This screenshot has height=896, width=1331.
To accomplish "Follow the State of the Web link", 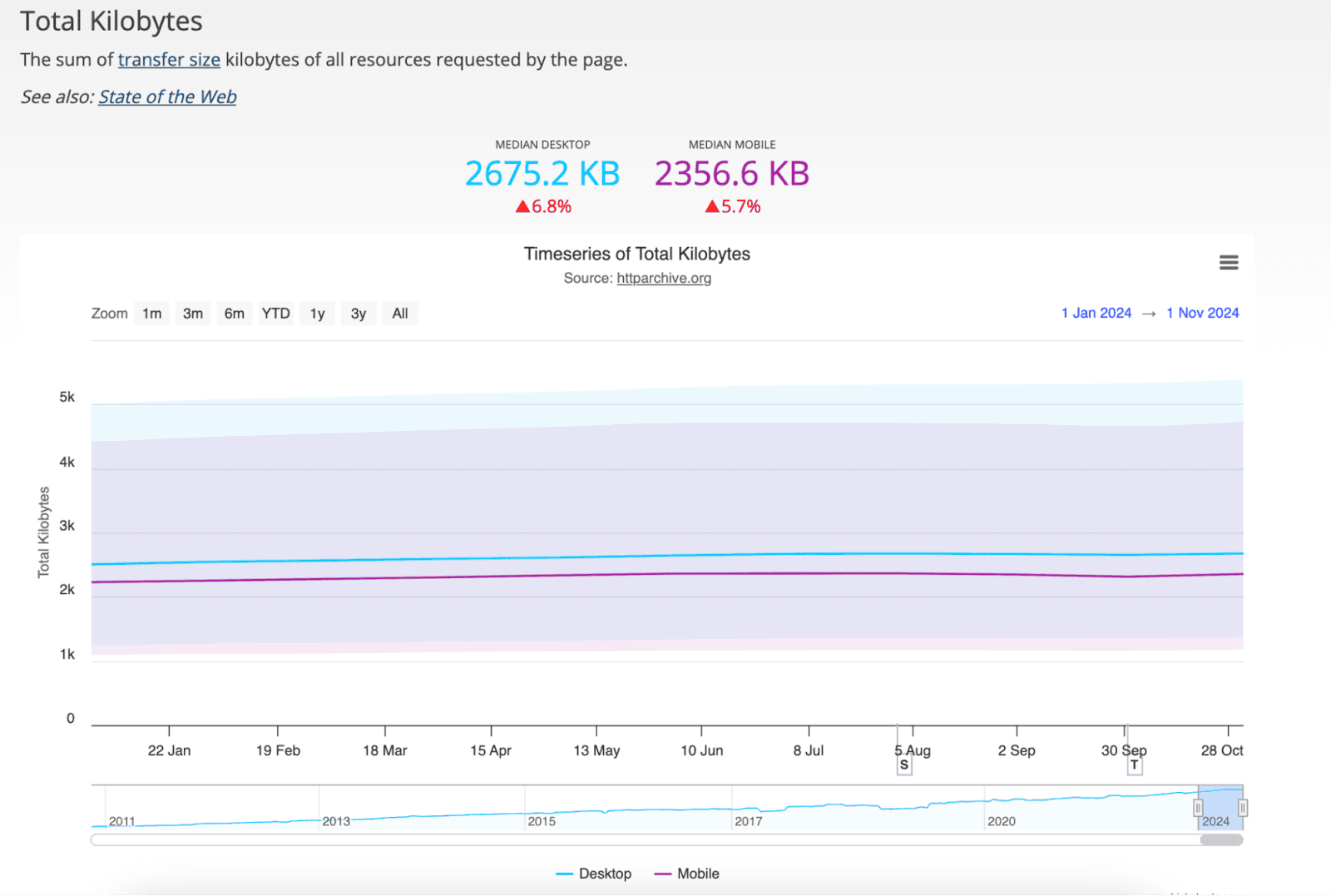I will [x=166, y=97].
